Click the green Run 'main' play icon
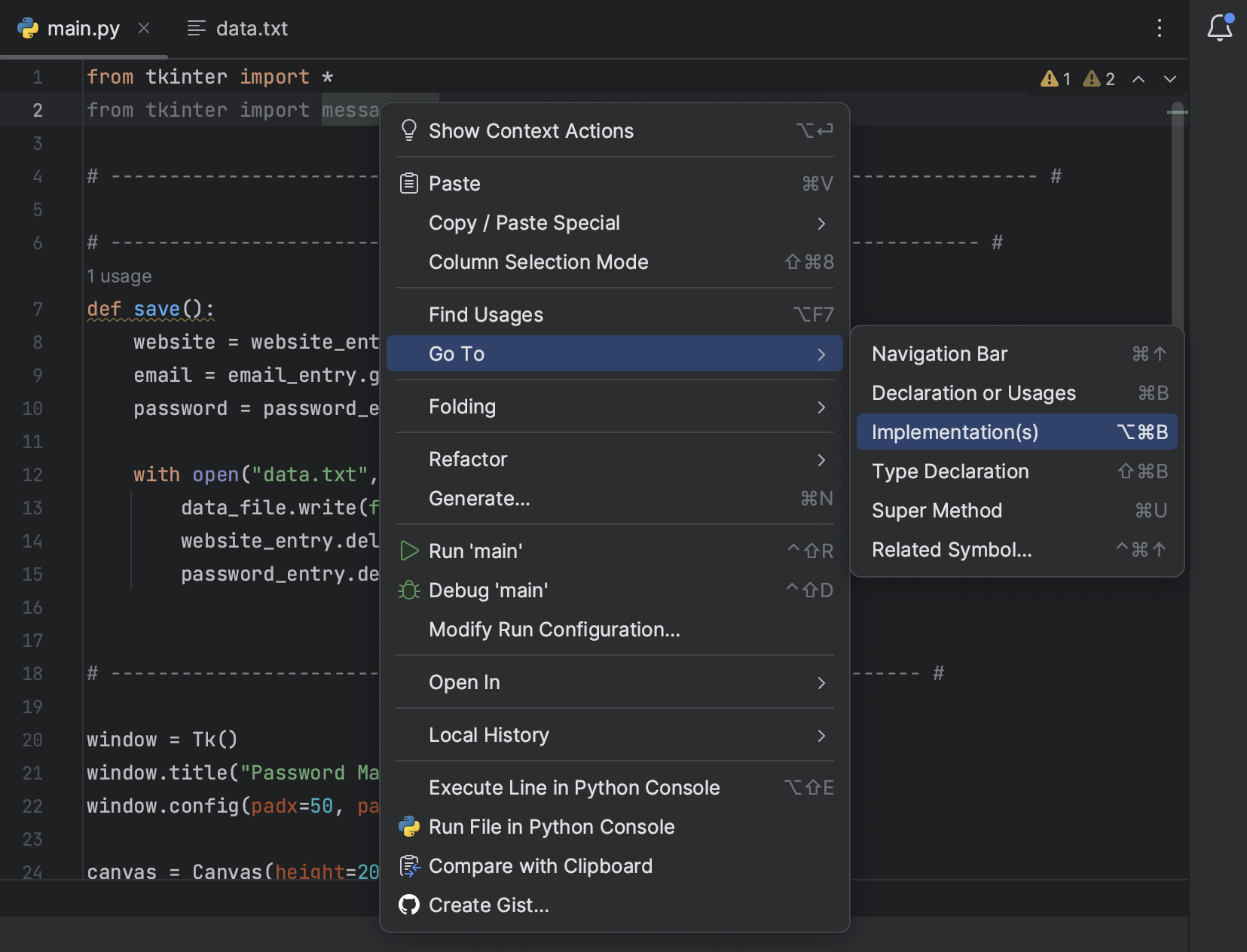Image resolution: width=1247 pixels, height=952 pixels. click(409, 551)
